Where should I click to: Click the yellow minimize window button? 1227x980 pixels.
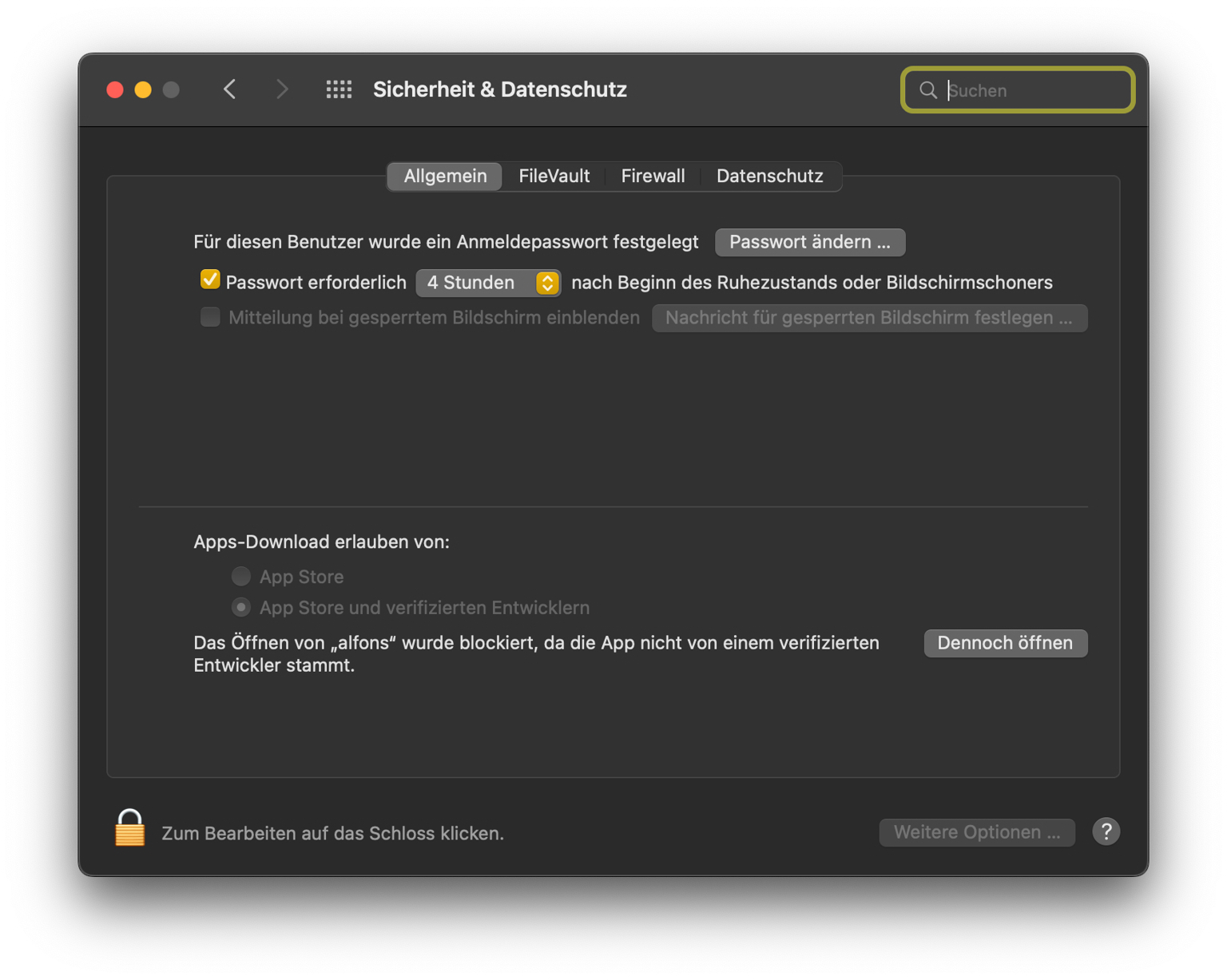pos(143,89)
